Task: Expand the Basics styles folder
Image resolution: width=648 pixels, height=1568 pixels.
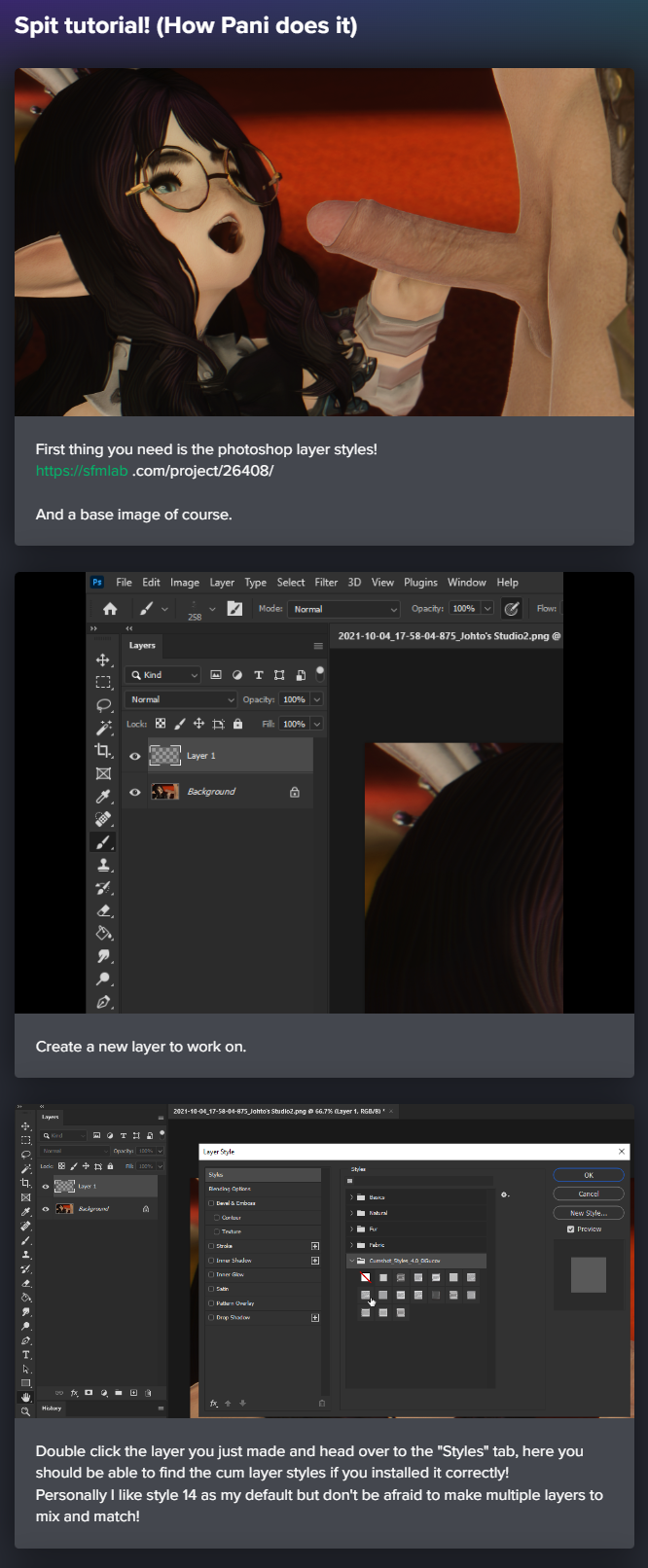Action: [351, 1197]
